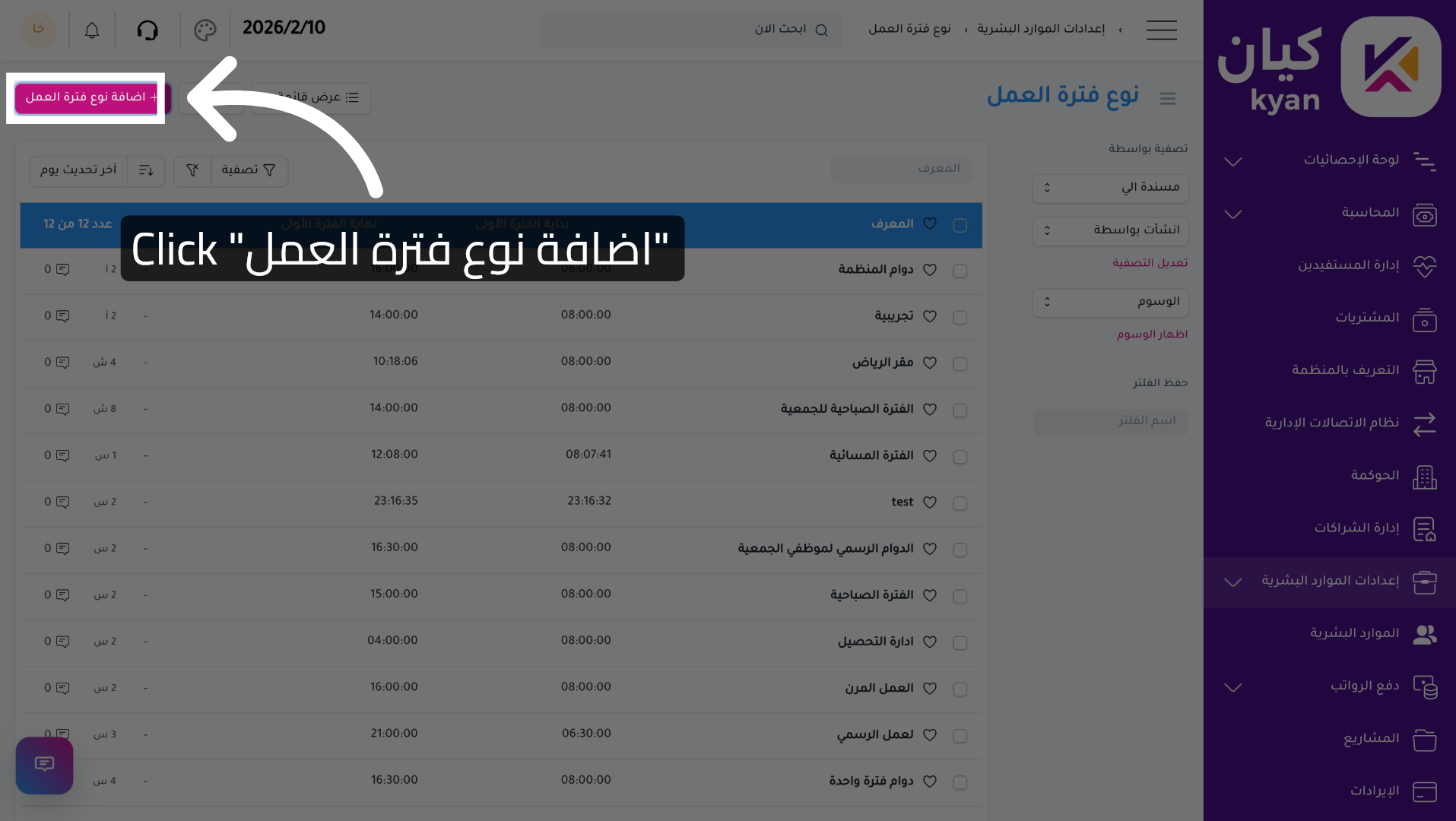
Task: Open the theme palette color picker
Action: click(x=204, y=30)
